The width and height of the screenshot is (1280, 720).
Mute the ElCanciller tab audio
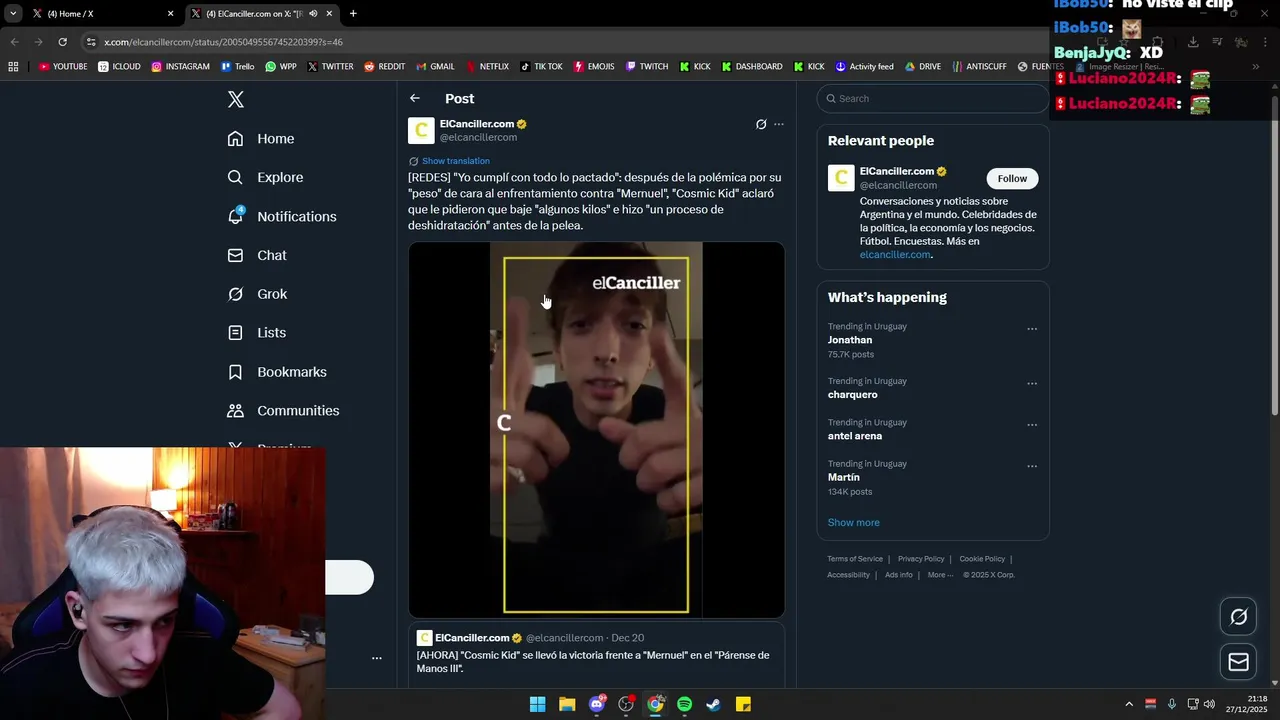coord(314,14)
